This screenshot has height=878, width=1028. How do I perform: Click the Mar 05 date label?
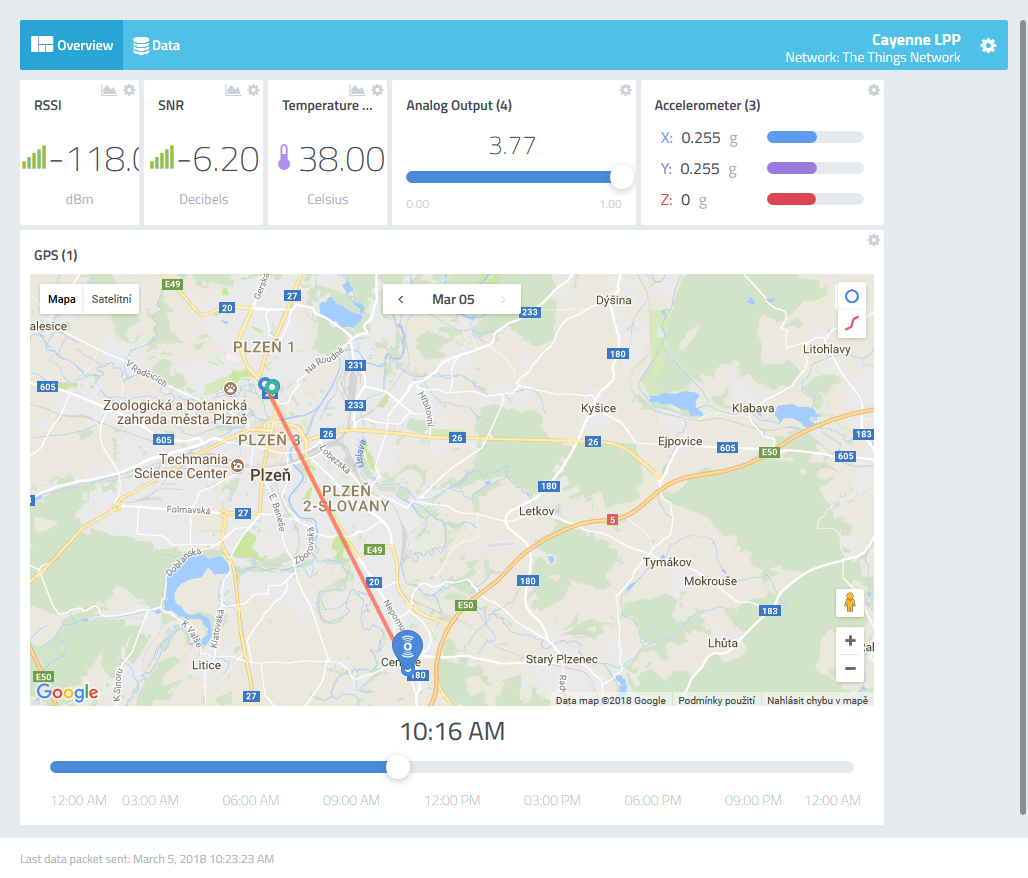pos(453,300)
